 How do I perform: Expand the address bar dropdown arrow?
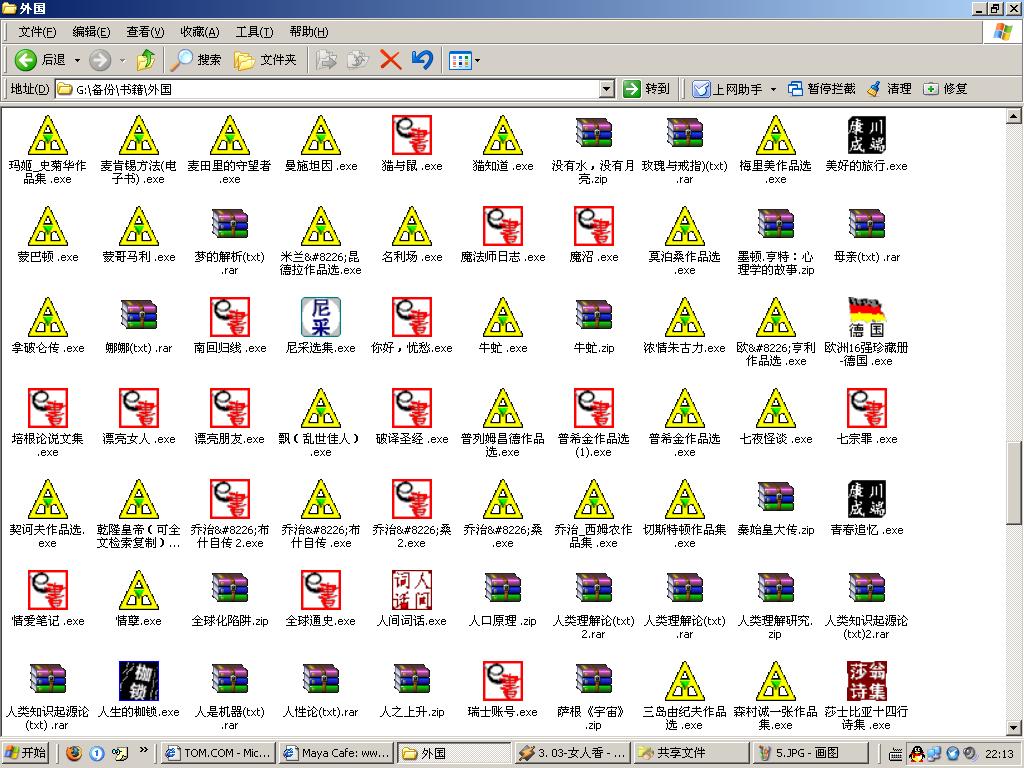pyautogui.click(x=606, y=89)
